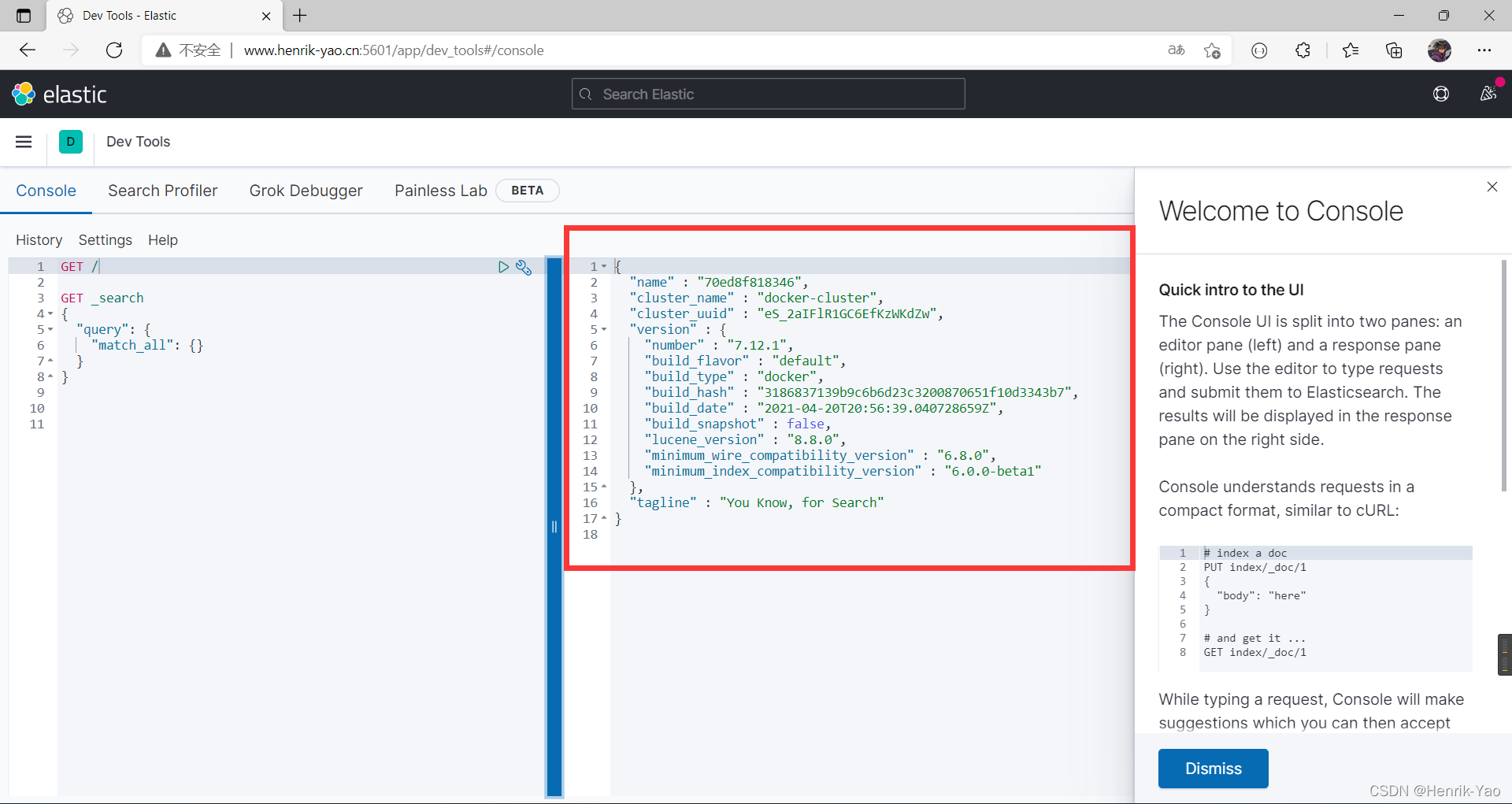Click the "number" : "7.12.1" line

coord(718,346)
